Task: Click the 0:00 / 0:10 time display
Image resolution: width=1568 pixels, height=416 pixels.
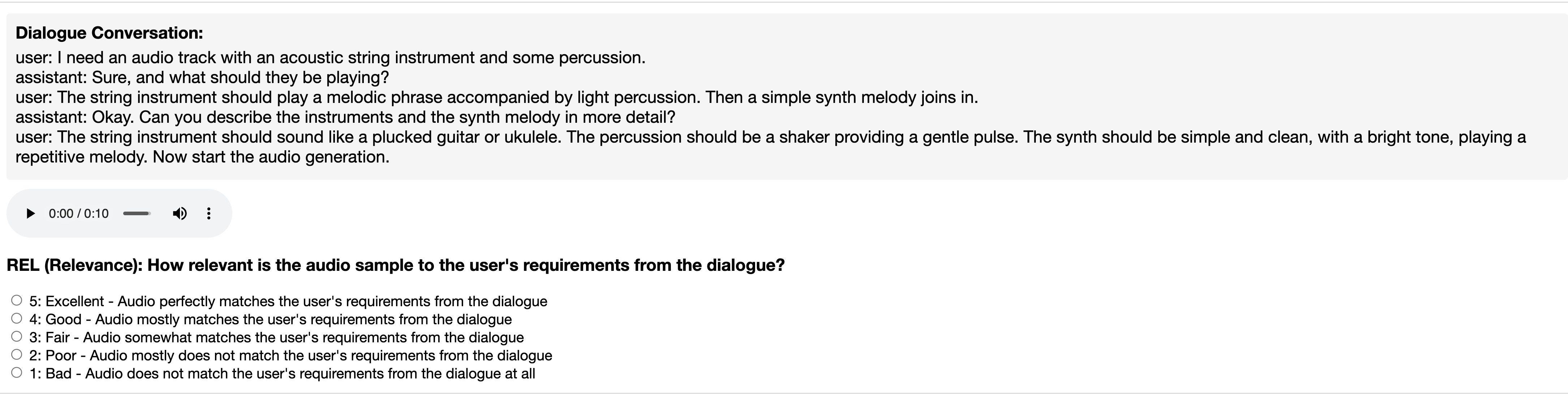Action: (78, 213)
